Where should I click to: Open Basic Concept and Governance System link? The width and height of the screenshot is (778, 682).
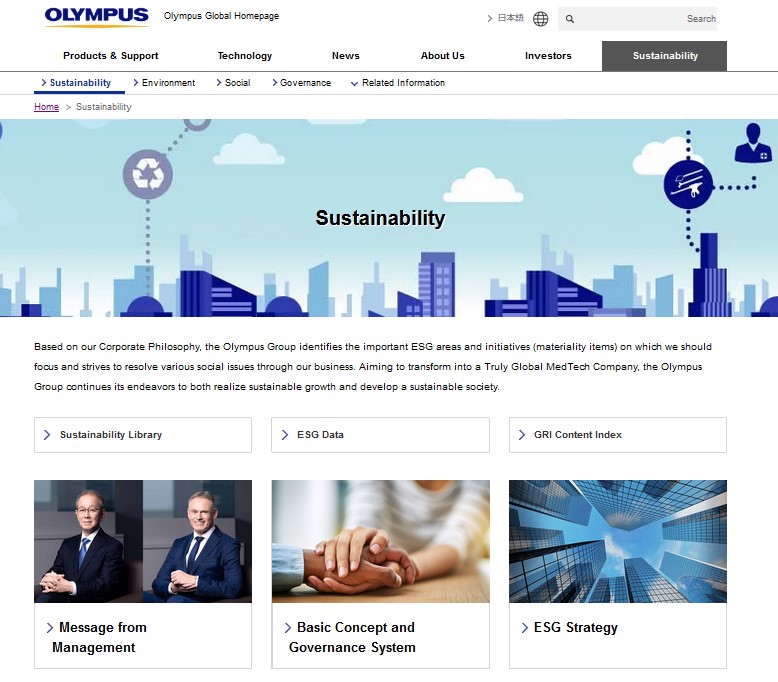click(352, 637)
